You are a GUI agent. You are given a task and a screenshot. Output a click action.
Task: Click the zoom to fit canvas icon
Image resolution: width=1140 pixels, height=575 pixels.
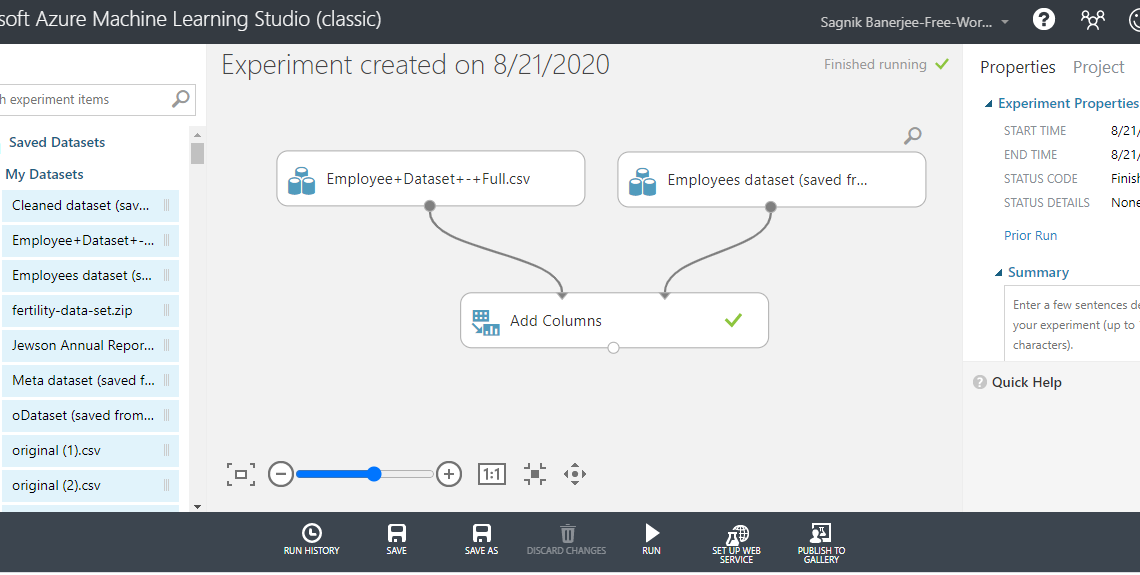pos(240,474)
